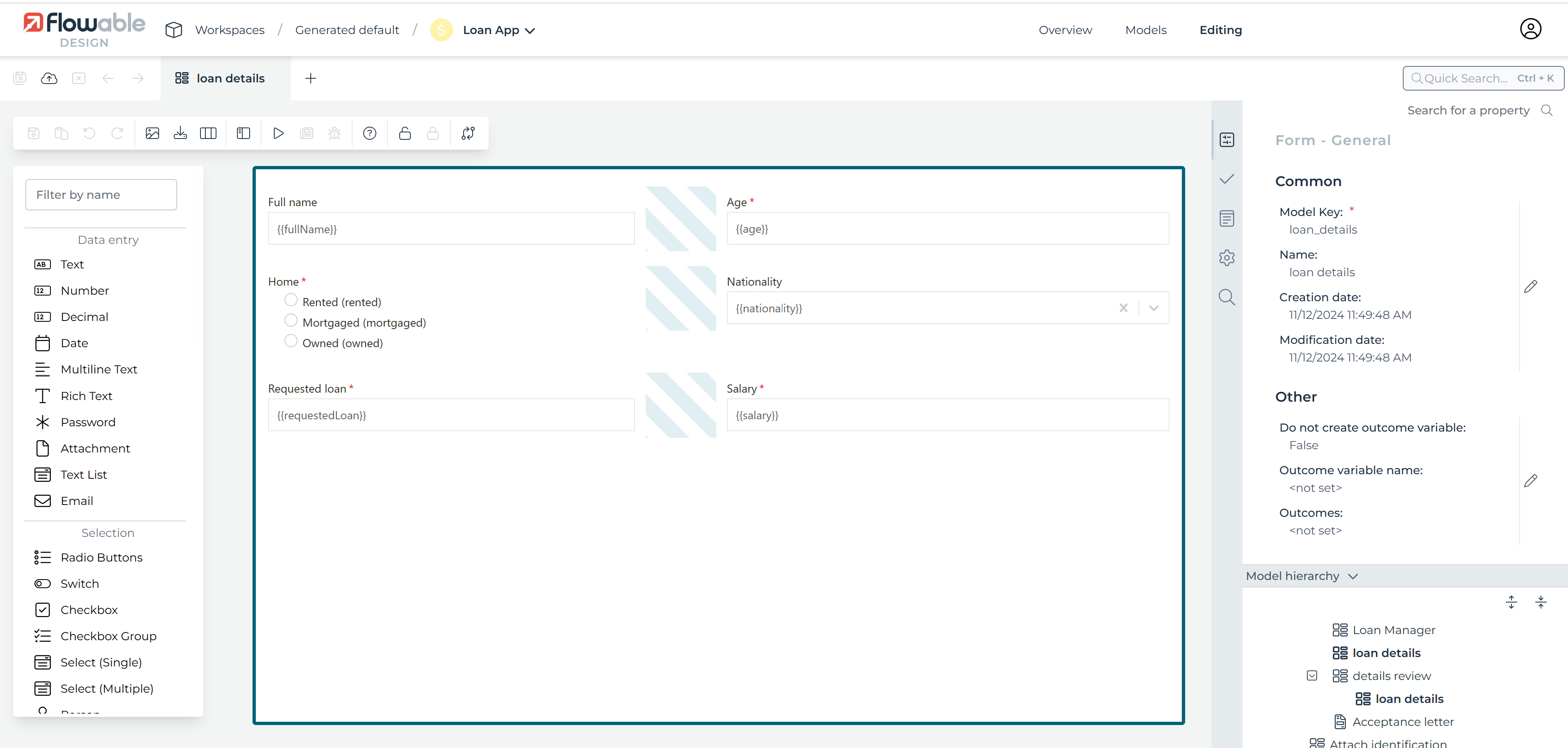
Task: Select the Owned radio option
Action: tap(291, 341)
